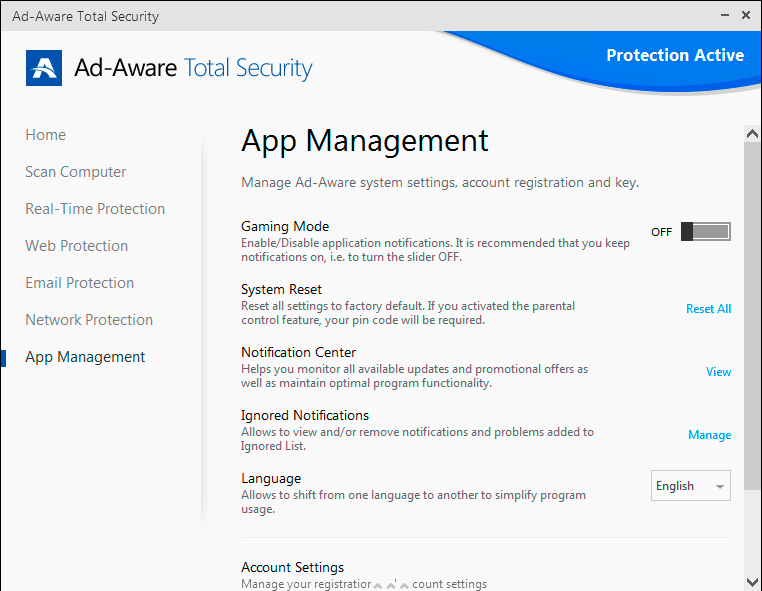Open the Scan Computer section

(x=76, y=172)
